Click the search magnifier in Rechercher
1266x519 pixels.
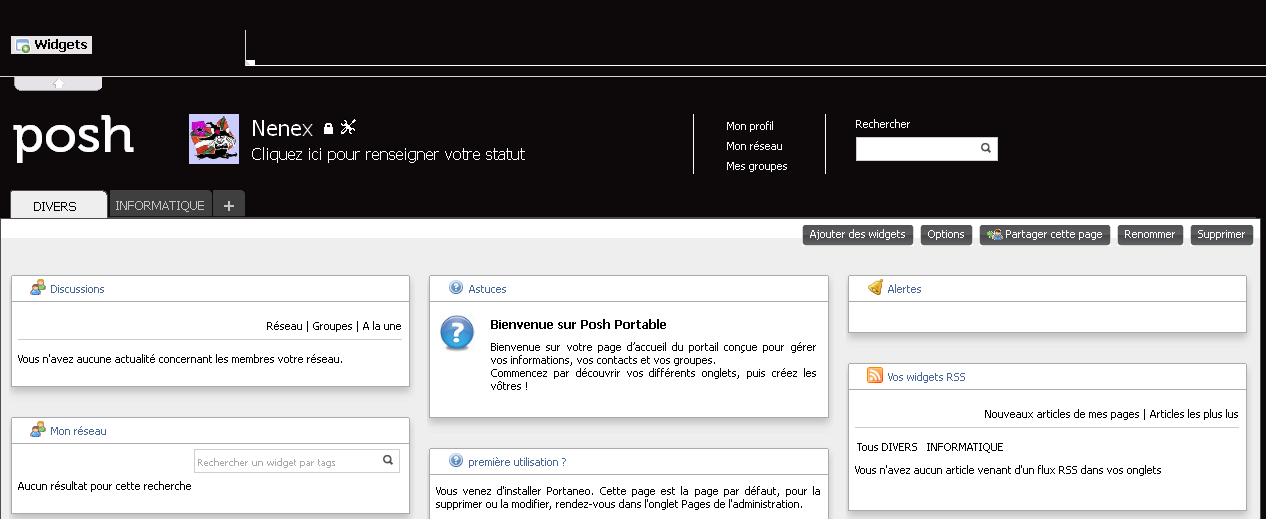985,148
